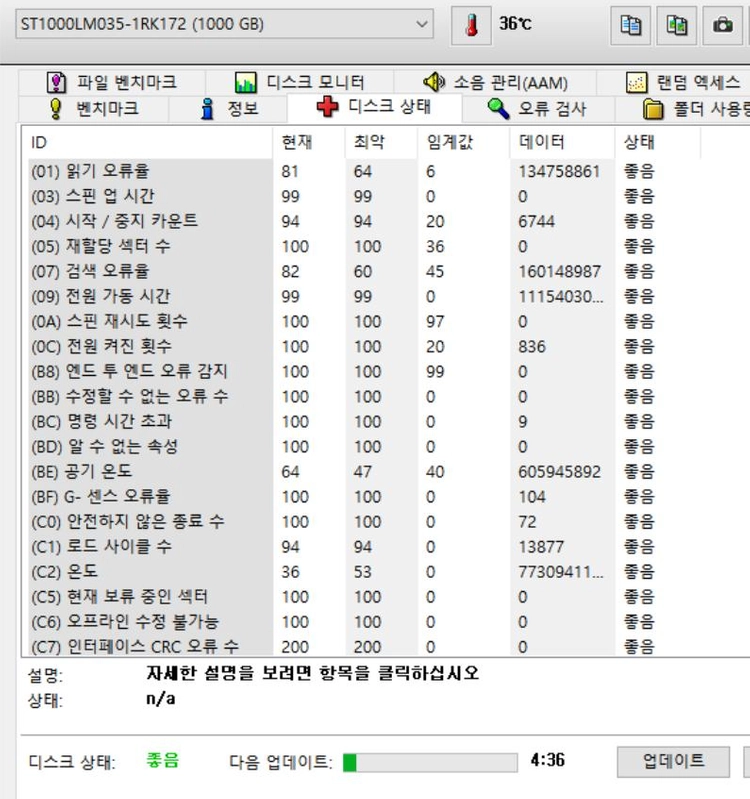Click the 상태 column header
Viewport: 750px width, 799px height.
[x=658, y=143]
